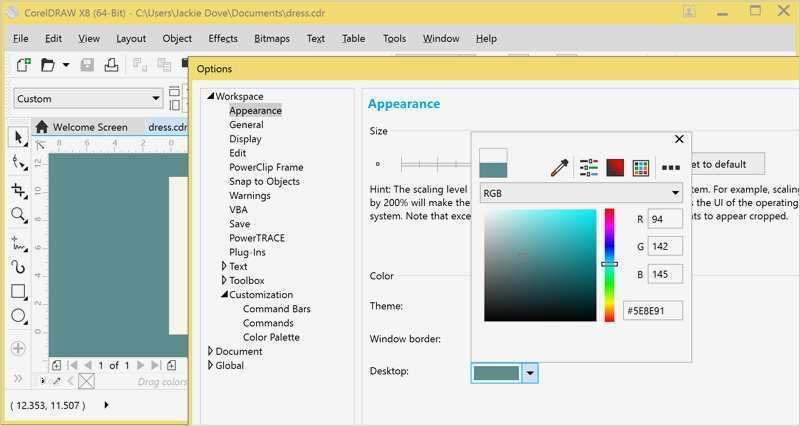Collapse the Workspace tree node

click(x=210, y=96)
